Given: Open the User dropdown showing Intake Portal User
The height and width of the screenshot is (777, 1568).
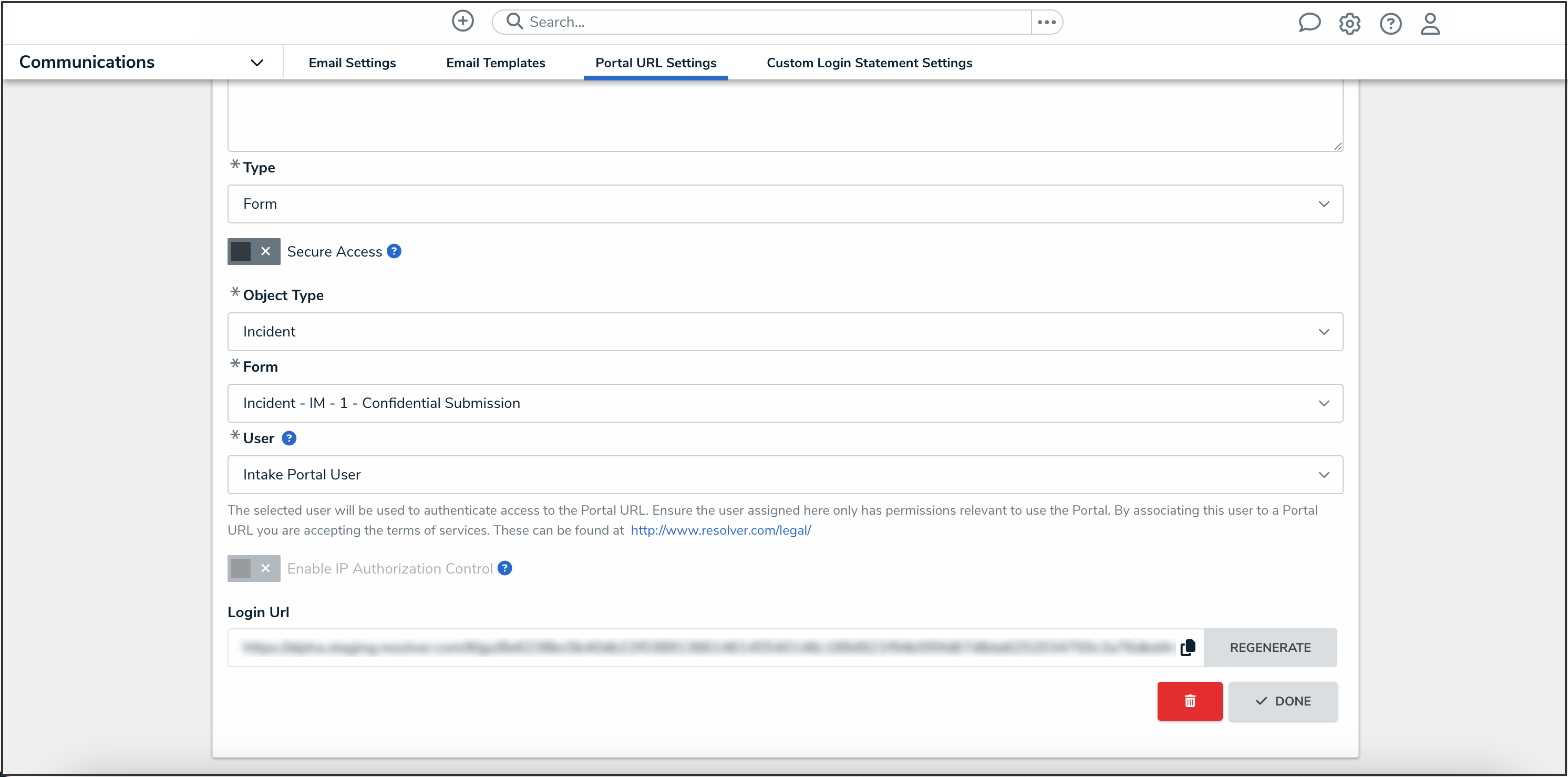Looking at the screenshot, I should tap(785, 474).
